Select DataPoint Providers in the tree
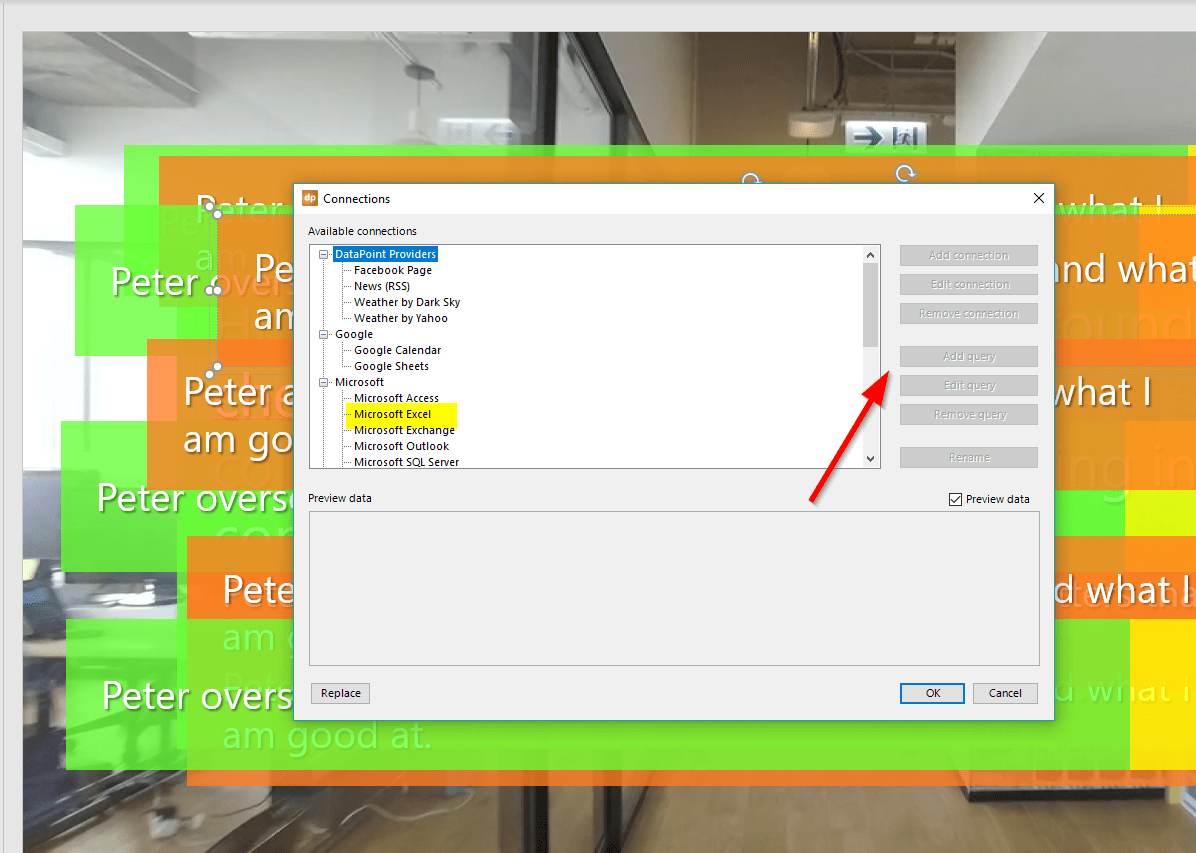 pyautogui.click(x=385, y=254)
